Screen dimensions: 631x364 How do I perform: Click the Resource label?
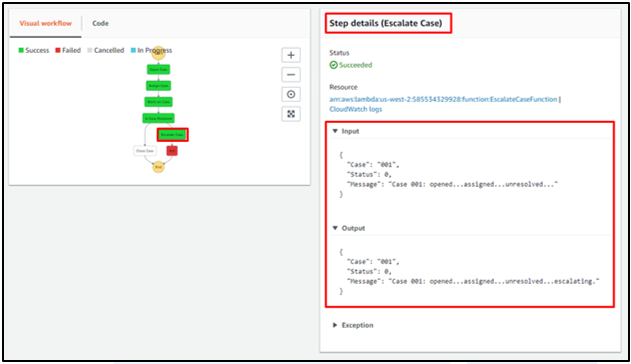[x=343, y=87]
